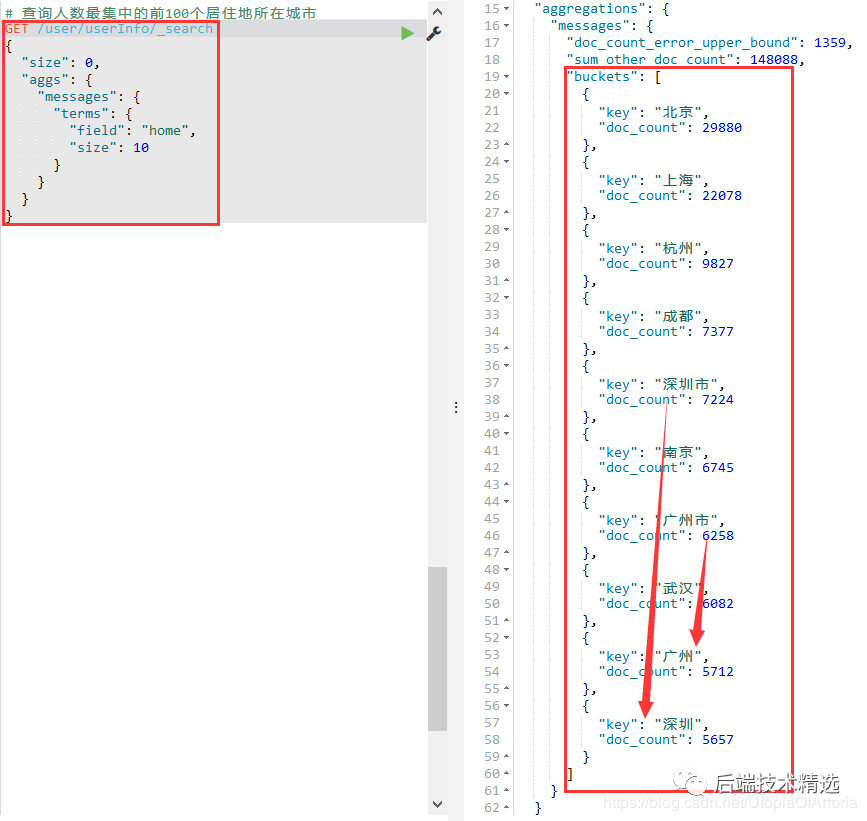Click the editor vertical scrollbar thumb
This screenshot has height=821, width=867.
(437, 649)
